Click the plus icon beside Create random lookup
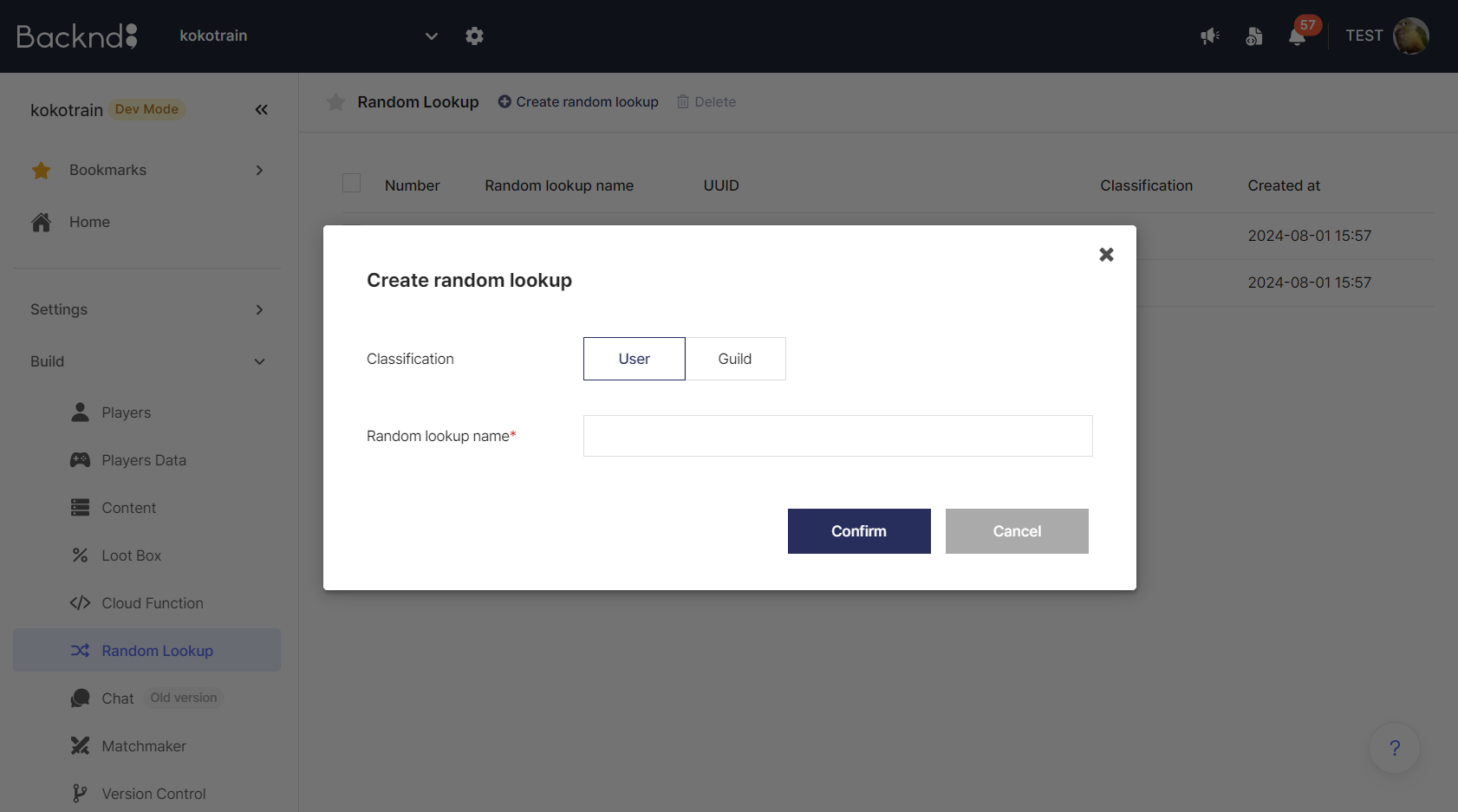The height and width of the screenshot is (812, 1458). tap(504, 101)
